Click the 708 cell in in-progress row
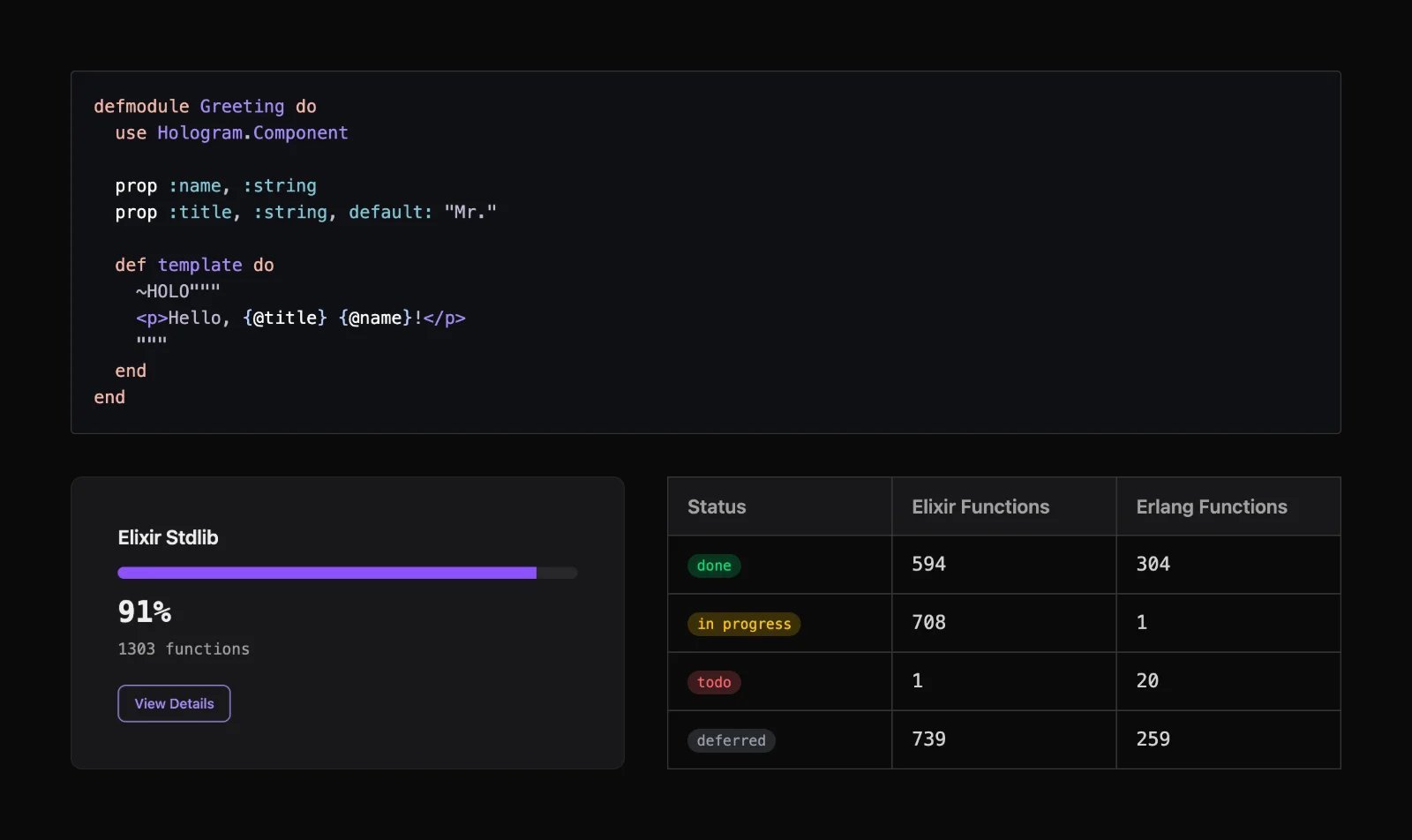 [1004, 623]
